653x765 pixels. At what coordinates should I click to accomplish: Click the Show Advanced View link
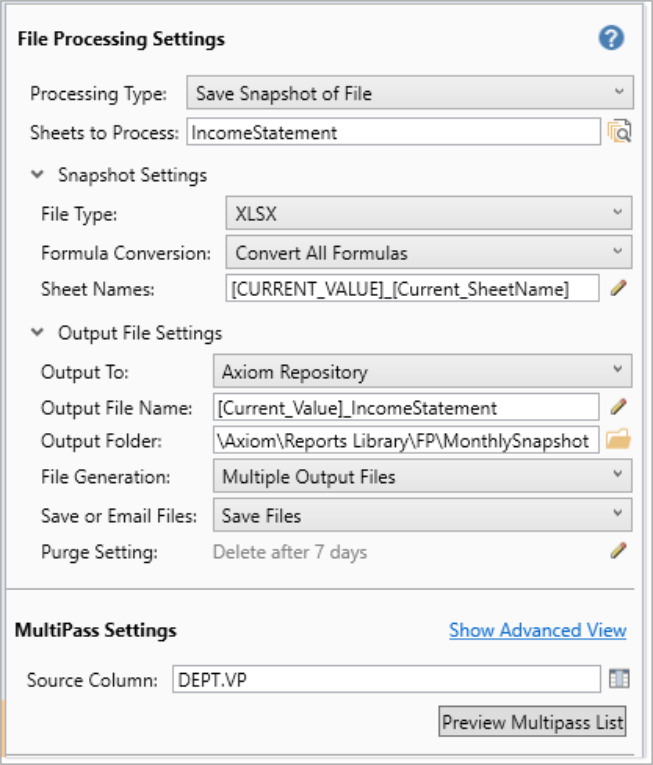(537, 630)
